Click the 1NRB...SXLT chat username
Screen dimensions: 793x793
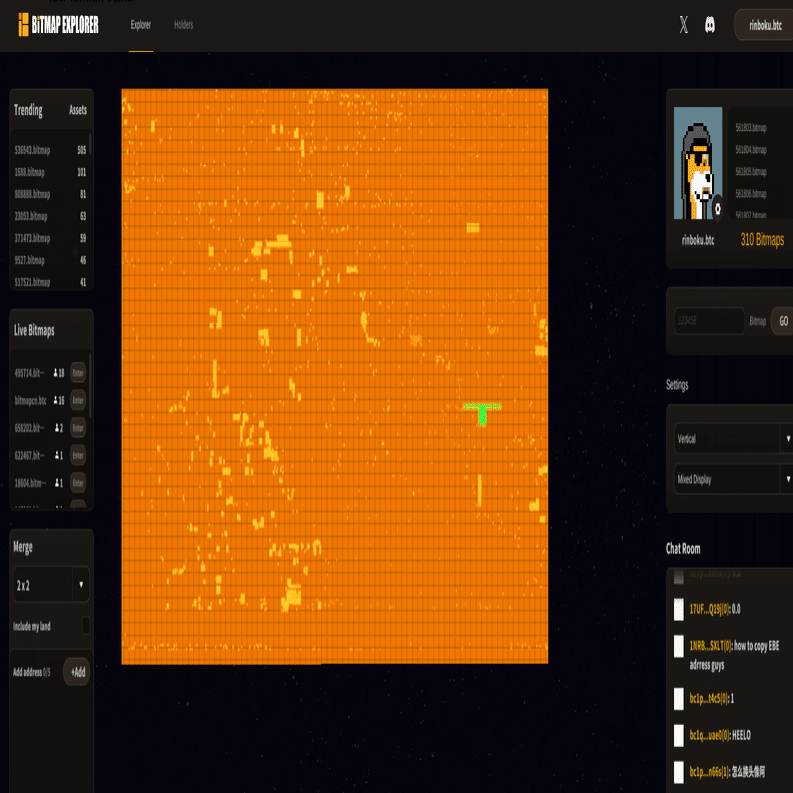point(711,646)
